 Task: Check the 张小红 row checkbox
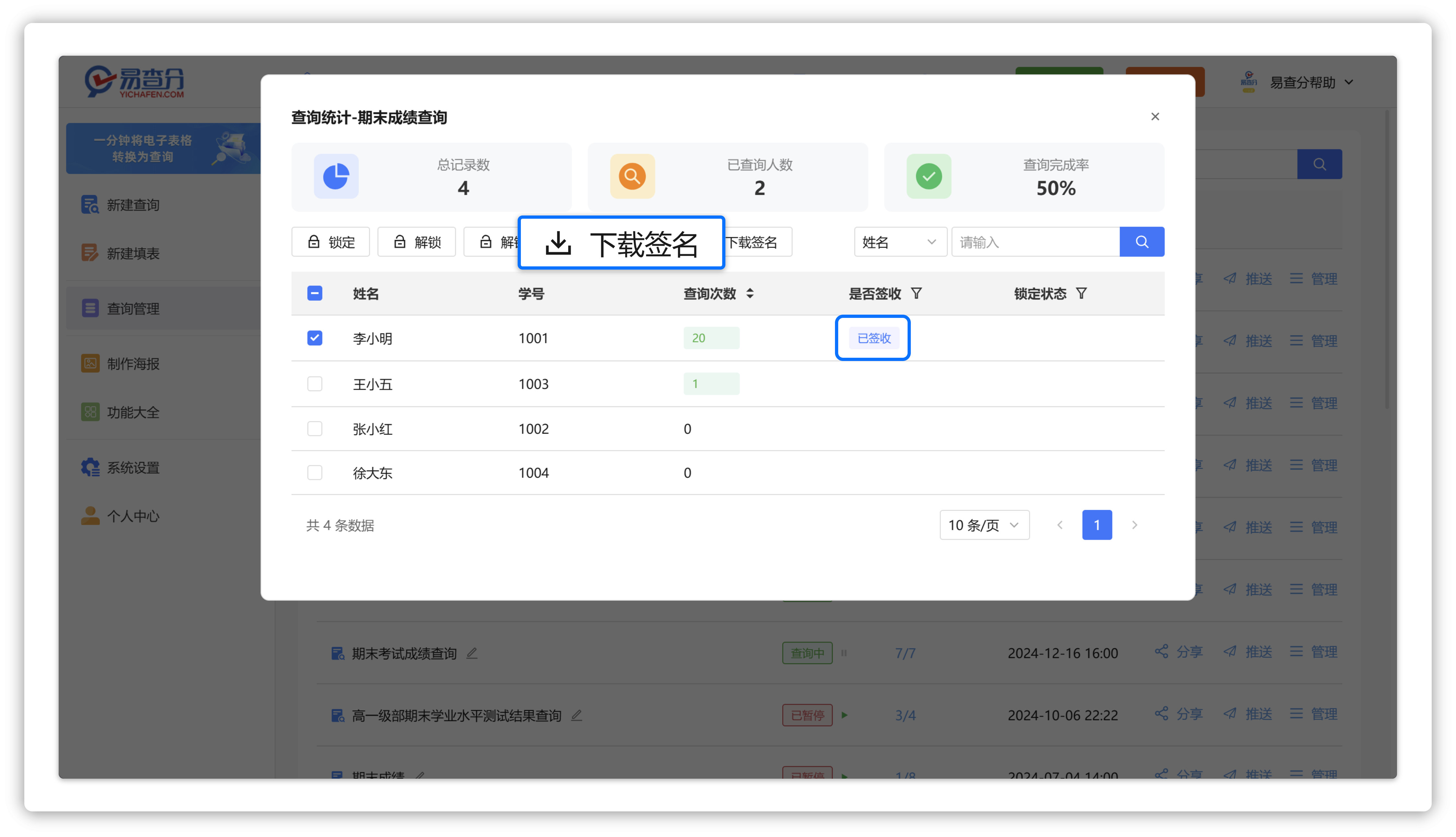(x=314, y=429)
